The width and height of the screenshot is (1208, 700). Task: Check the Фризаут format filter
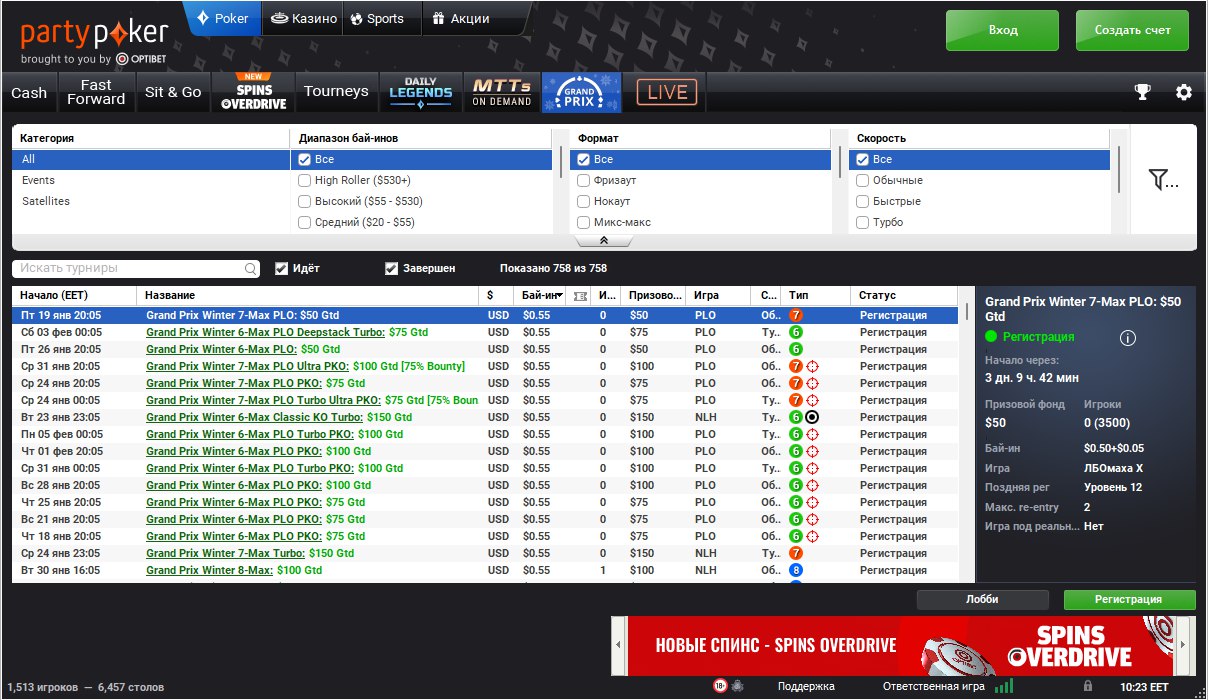click(x=584, y=180)
